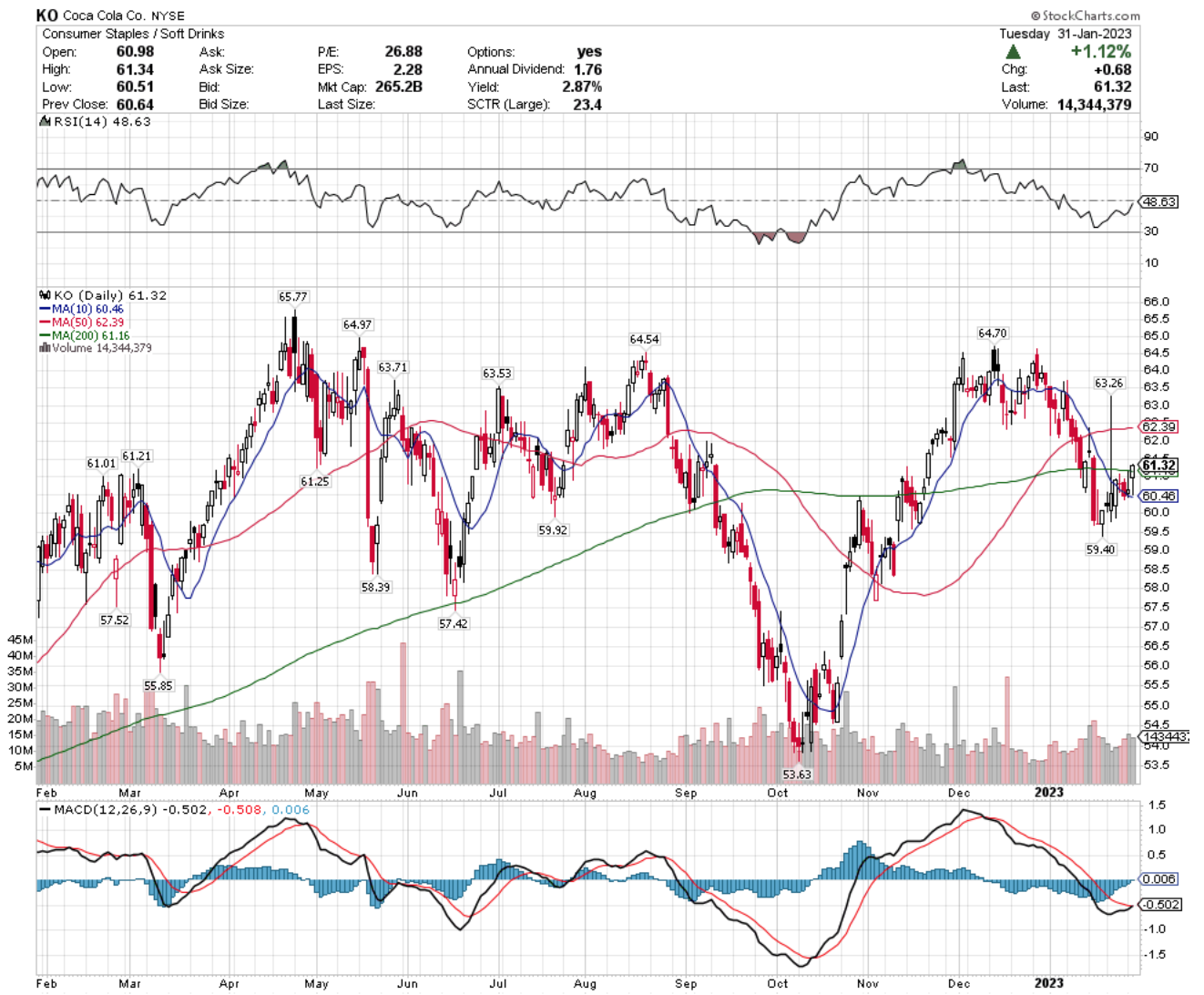Screen dimensions: 1204x995
Task: Click the Yield value 2.87%
Action: [582, 87]
